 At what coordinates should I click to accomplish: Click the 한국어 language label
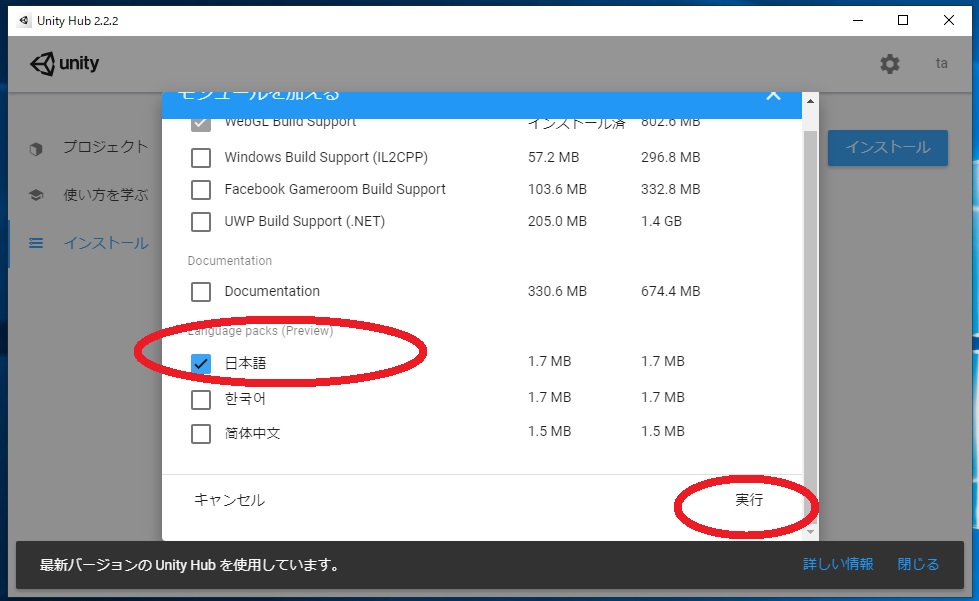click(x=245, y=399)
